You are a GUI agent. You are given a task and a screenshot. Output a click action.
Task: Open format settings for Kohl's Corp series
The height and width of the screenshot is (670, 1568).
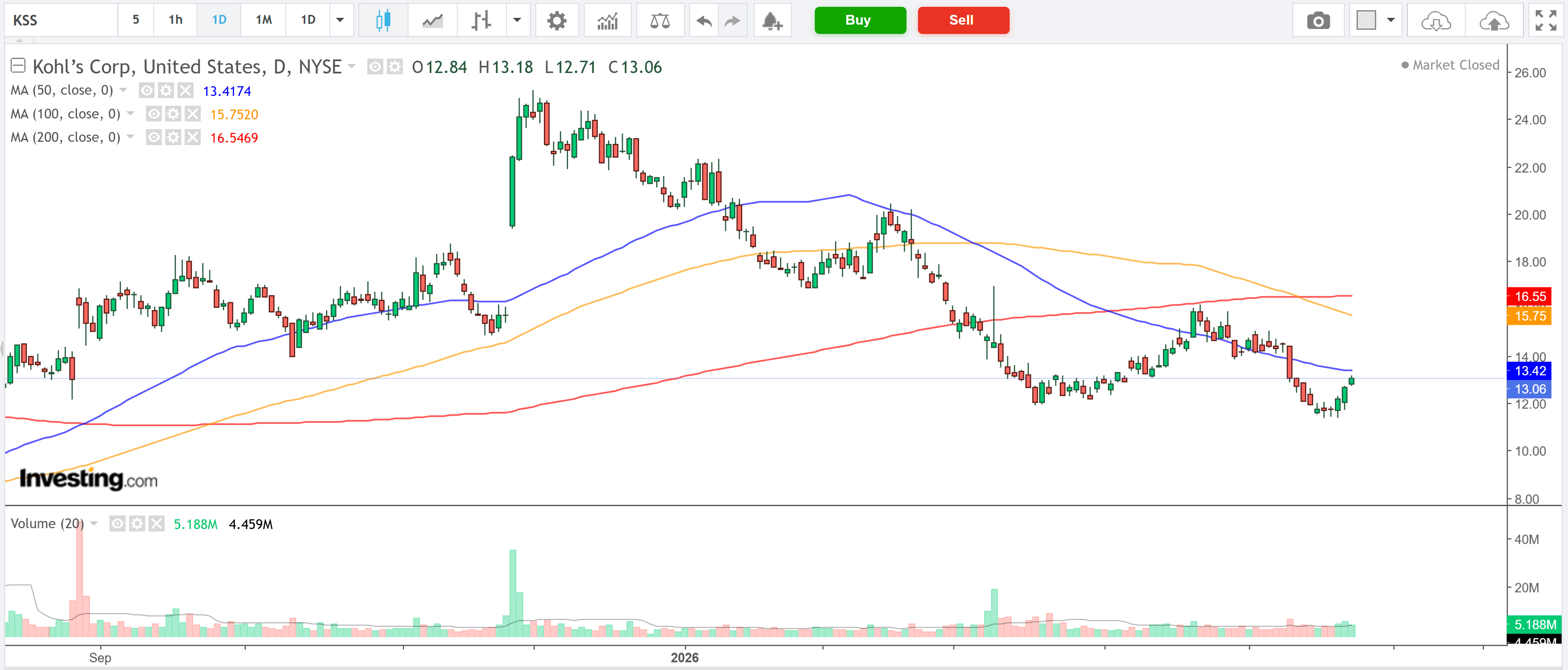tap(394, 66)
